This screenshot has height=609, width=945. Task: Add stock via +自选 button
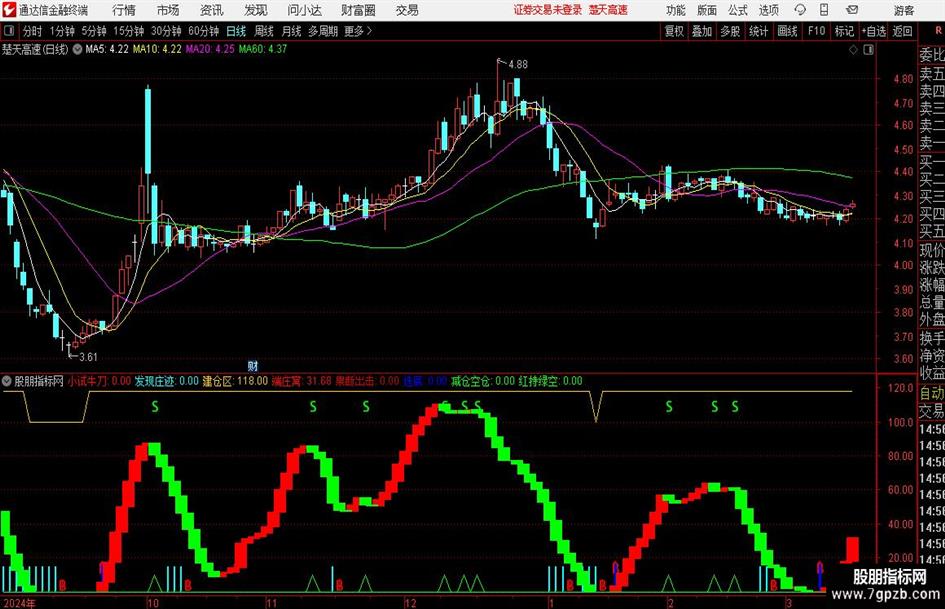[x=874, y=31]
